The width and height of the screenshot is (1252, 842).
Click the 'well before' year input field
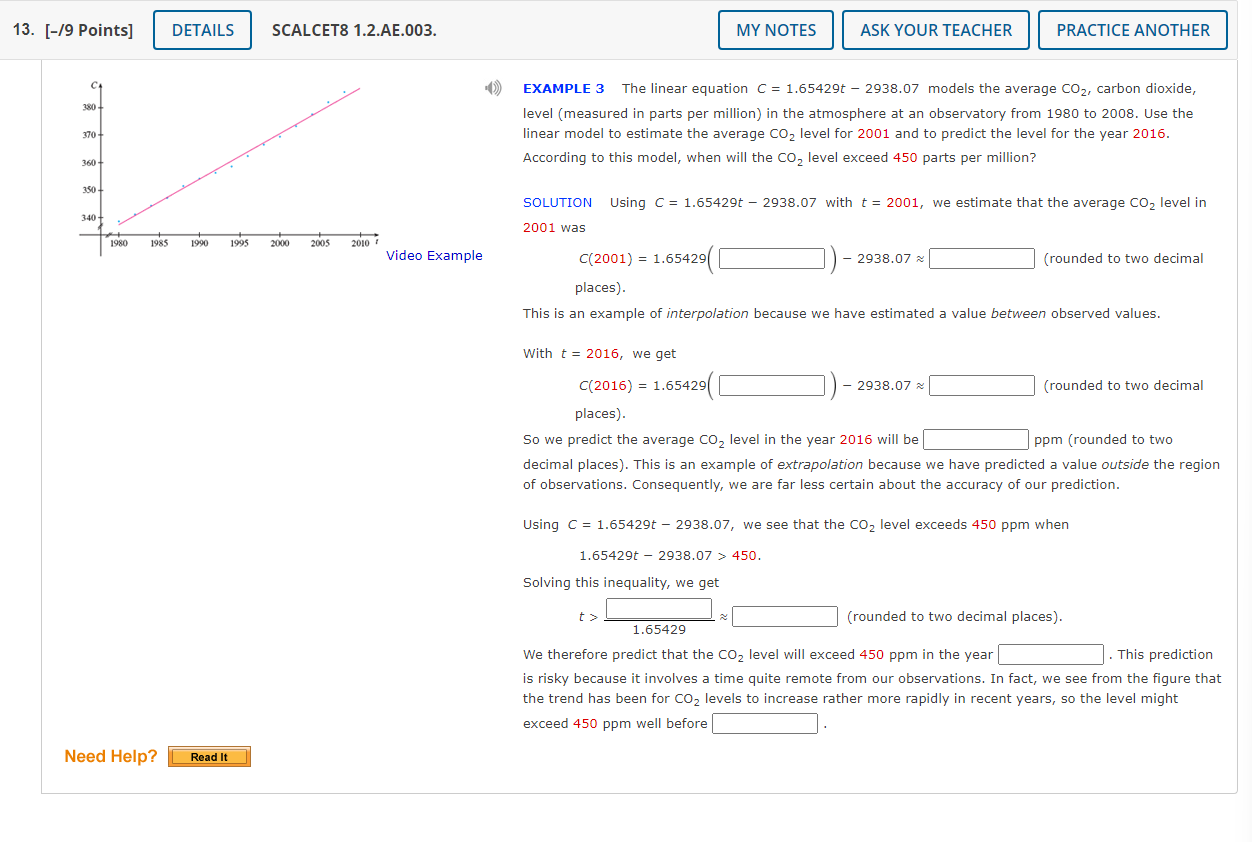pos(764,723)
